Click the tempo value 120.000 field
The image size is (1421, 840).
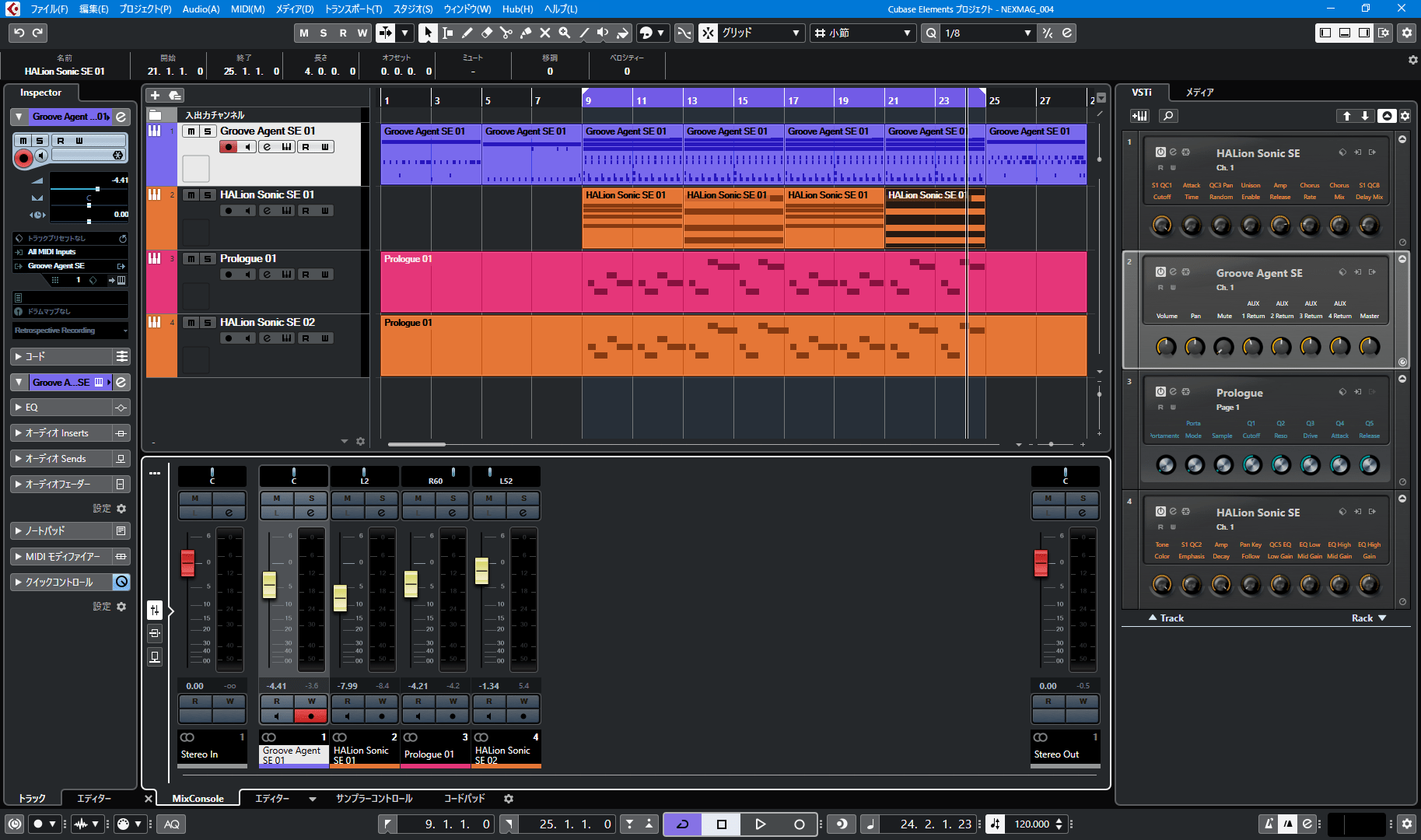pos(1031,824)
